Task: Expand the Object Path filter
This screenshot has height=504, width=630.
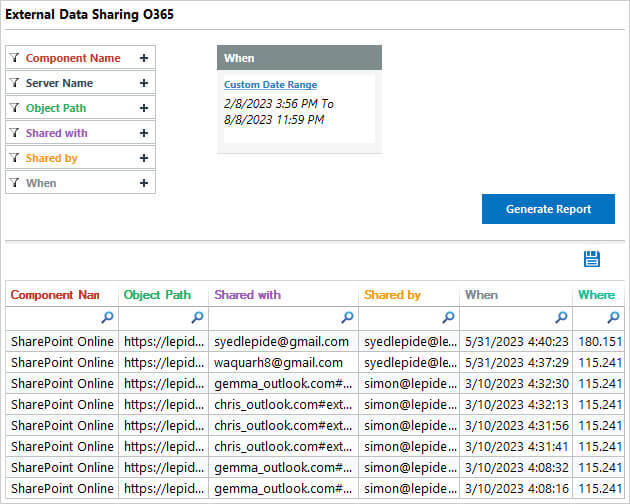Action: 144,108
